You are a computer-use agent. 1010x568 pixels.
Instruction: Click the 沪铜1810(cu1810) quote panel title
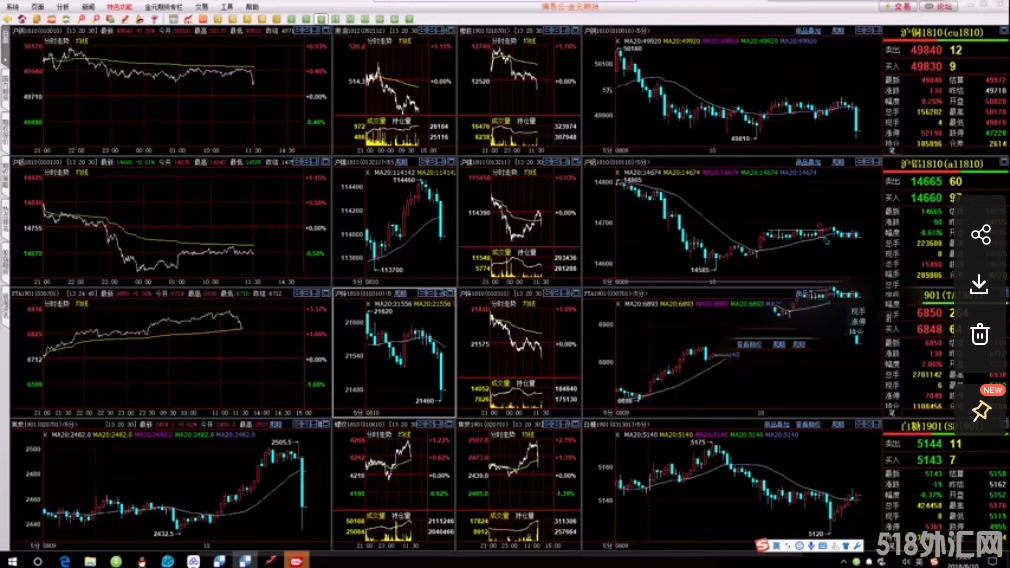941,32
